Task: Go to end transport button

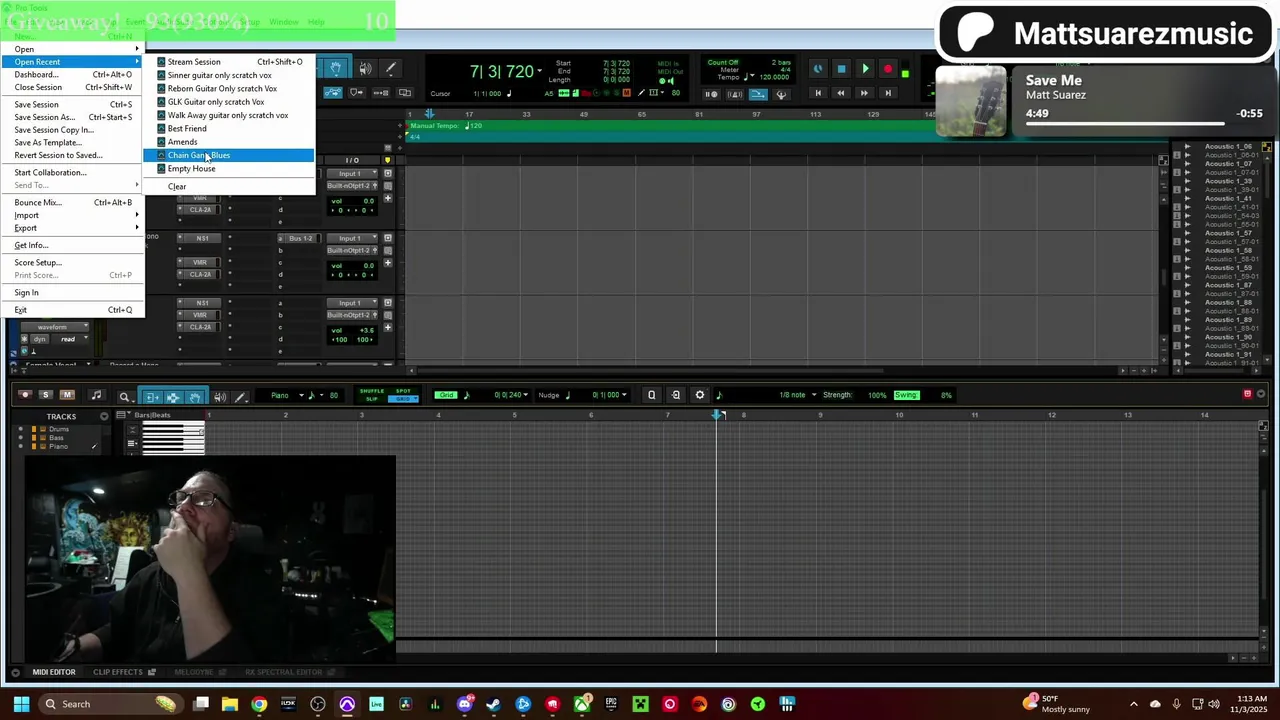Action: pyautogui.click(x=887, y=93)
